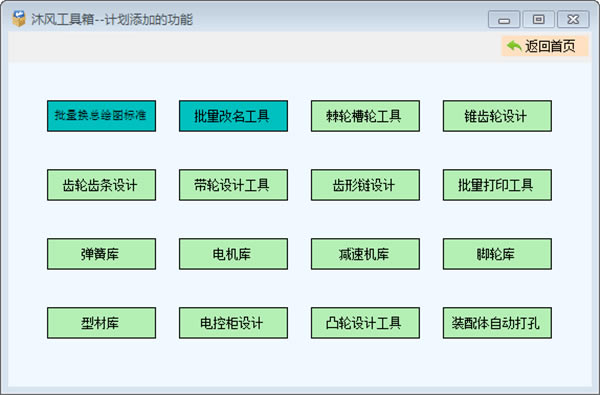Maximize the 沐风工具箱 window

coord(538,20)
